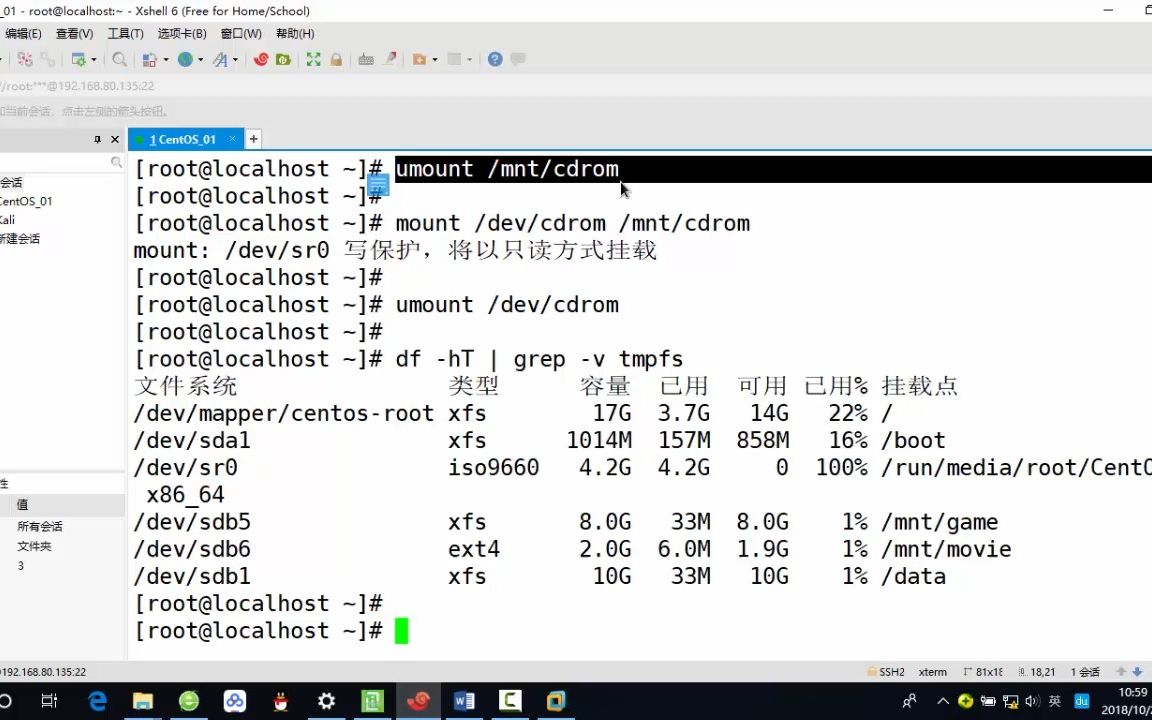Open File Explorer from taskbar
This screenshot has width=1152, height=720.
point(143,701)
